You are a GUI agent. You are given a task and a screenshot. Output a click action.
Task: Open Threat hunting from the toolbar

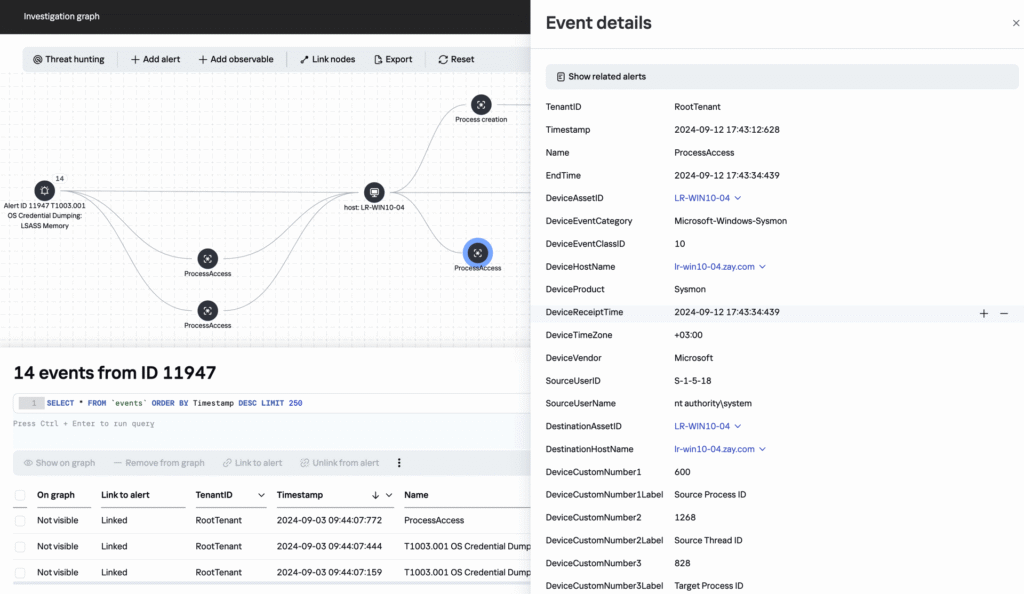click(69, 59)
